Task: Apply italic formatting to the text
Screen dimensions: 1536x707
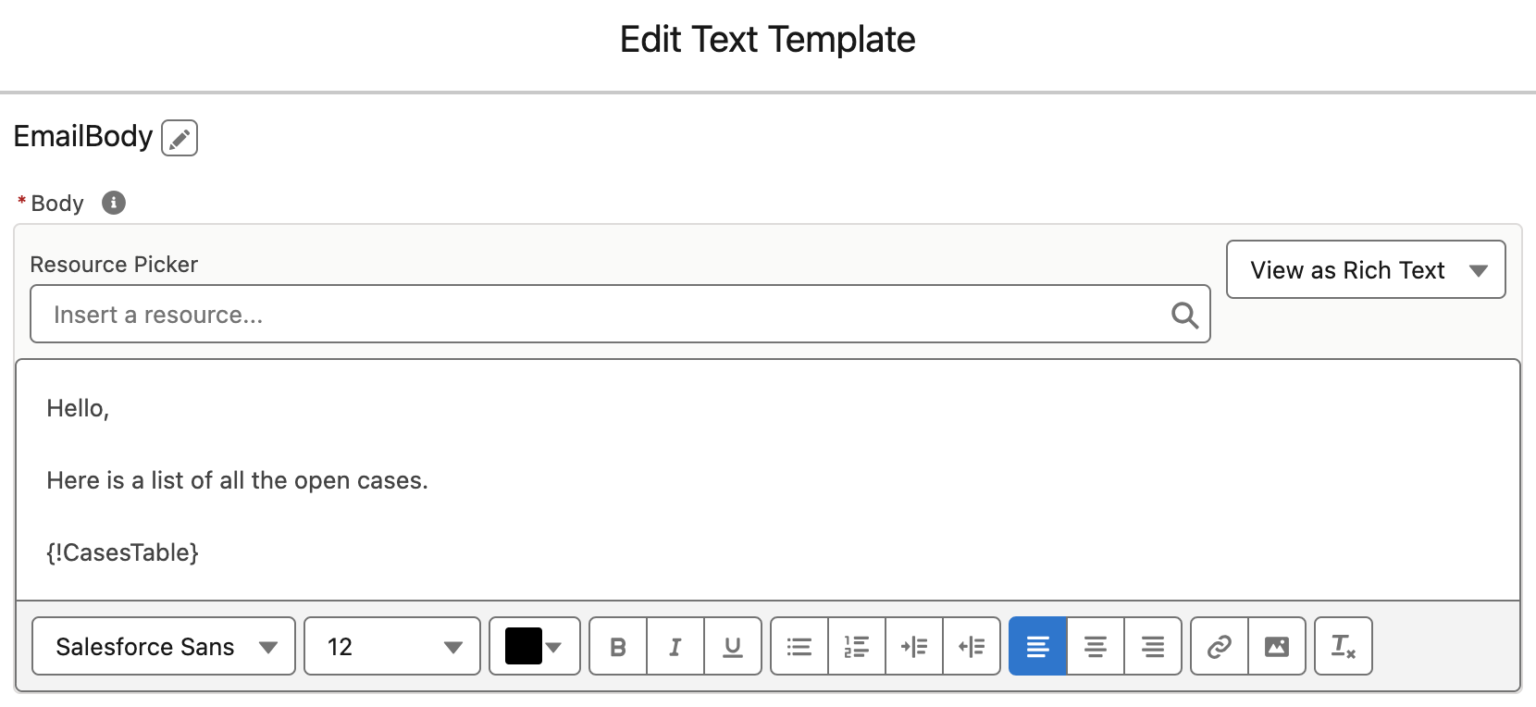Action: [675, 646]
